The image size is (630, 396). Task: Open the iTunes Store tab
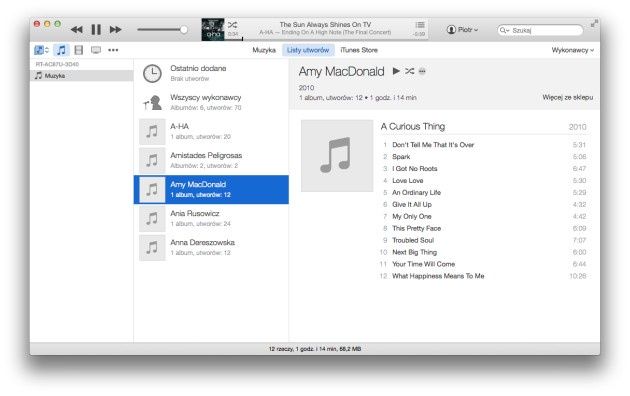click(x=359, y=50)
